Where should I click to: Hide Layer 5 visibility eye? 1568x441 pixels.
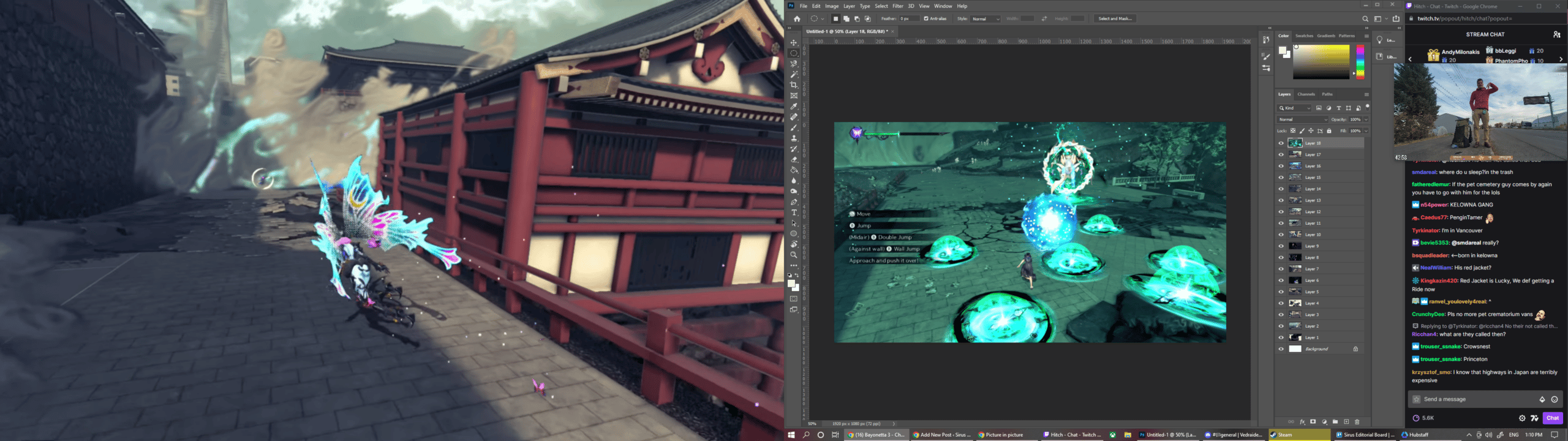1281,292
